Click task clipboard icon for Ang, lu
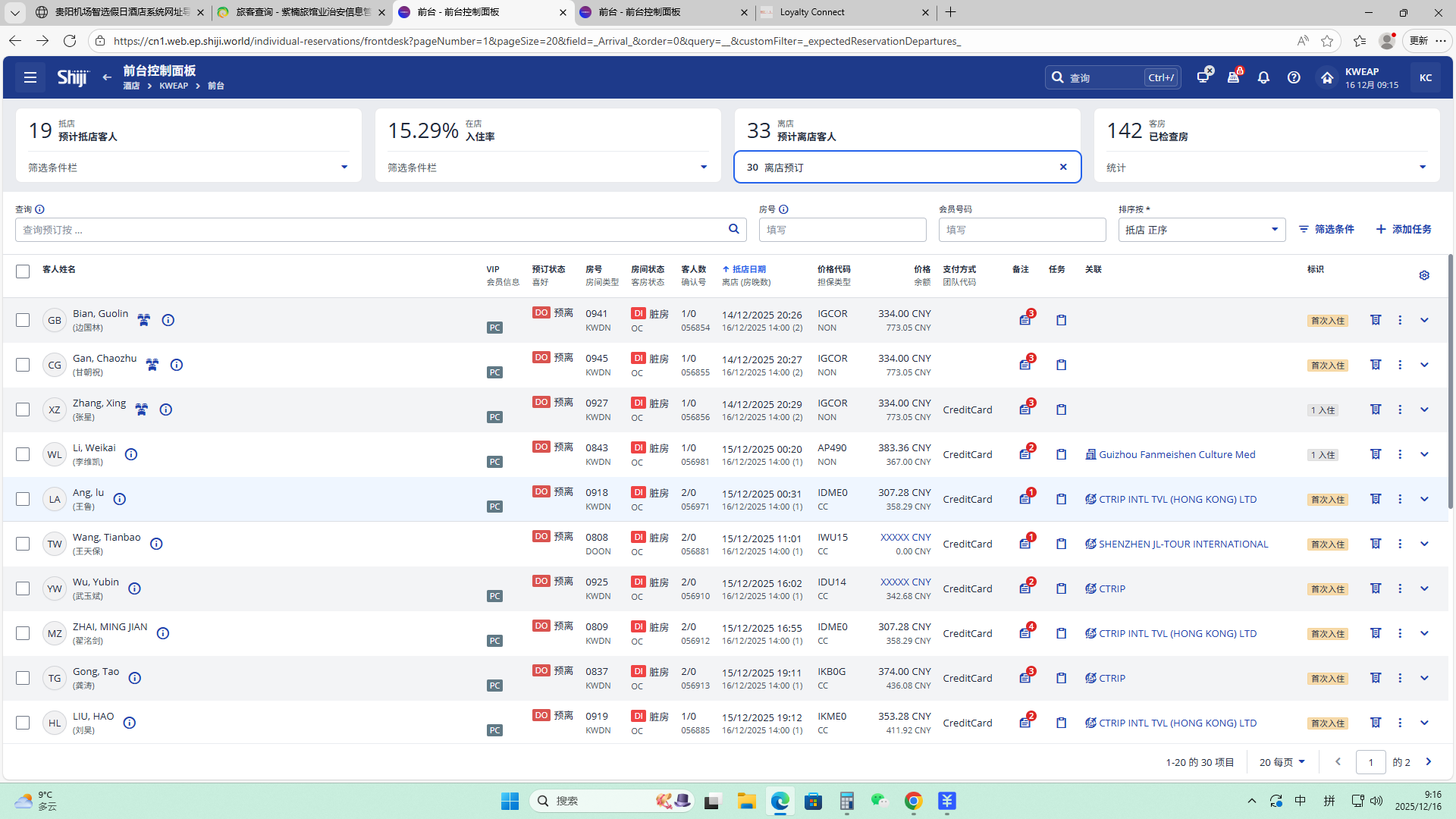This screenshot has height=819, width=1456. point(1061,499)
